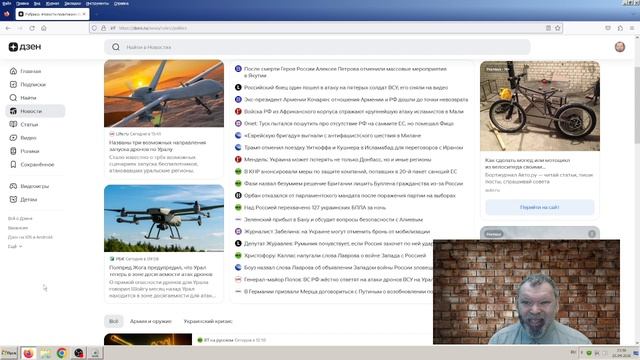640x360 pixels.
Task: Open the Справка menu
Action: point(121,3)
